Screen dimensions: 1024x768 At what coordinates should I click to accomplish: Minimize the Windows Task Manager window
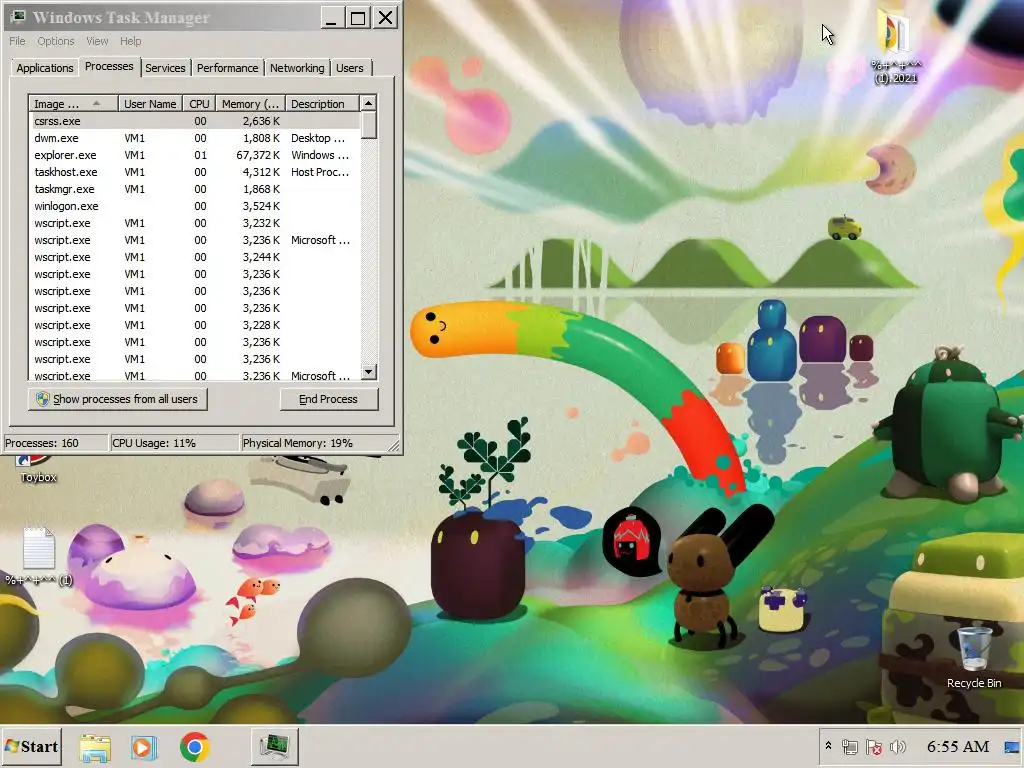tap(332, 18)
